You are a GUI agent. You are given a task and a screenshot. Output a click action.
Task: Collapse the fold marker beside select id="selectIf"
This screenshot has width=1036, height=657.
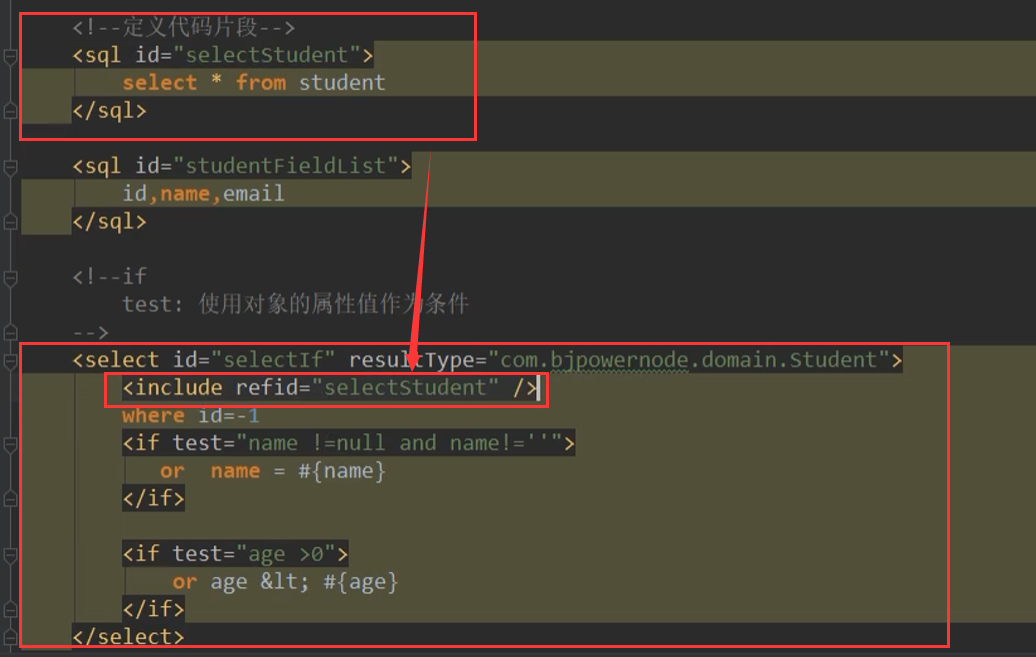tap(10, 362)
